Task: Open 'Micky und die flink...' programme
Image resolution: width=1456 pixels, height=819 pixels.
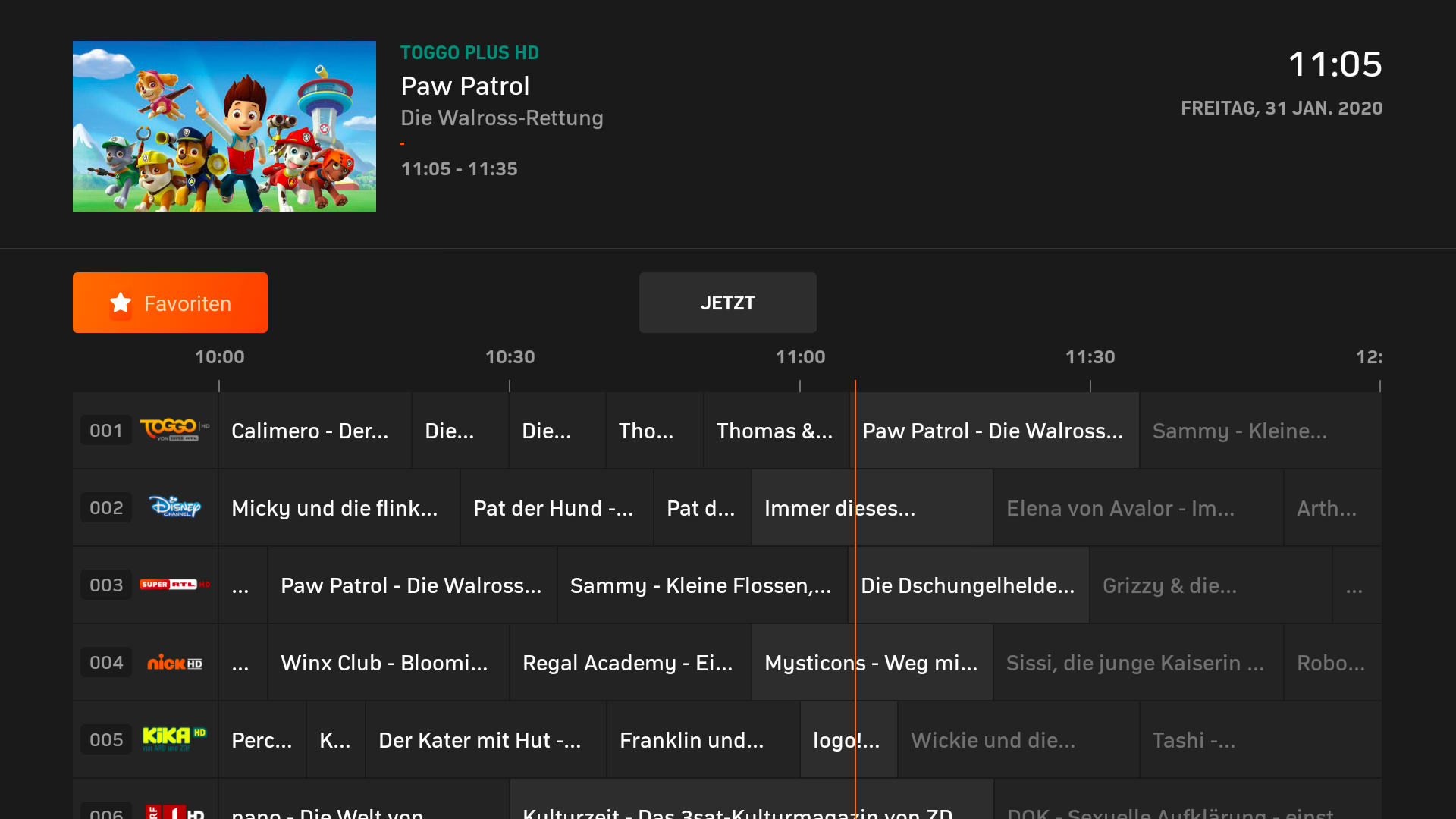Action: point(339,508)
